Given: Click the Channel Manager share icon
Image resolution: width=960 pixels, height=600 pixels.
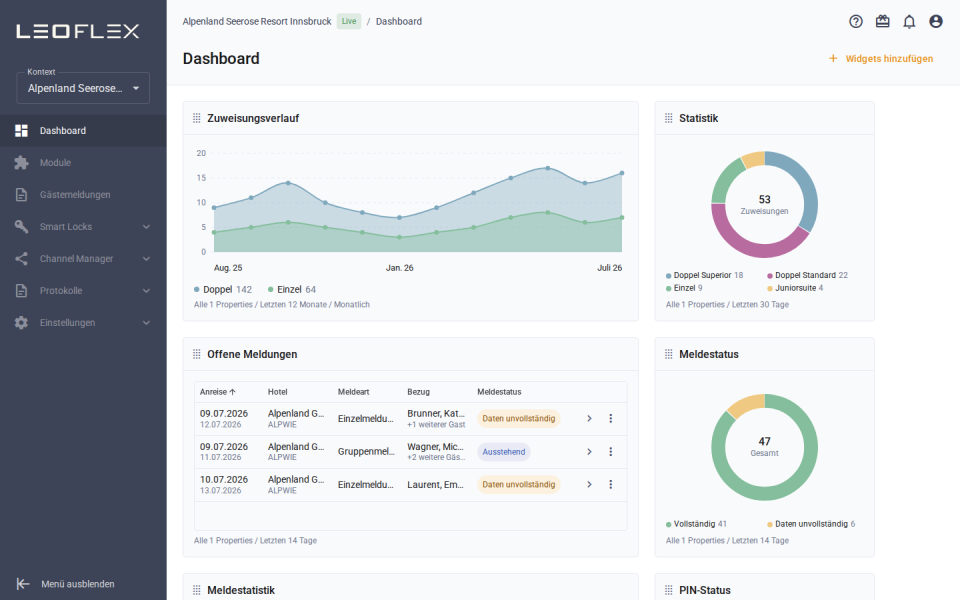Looking at the screenshot, I should [x=21, y=258].
